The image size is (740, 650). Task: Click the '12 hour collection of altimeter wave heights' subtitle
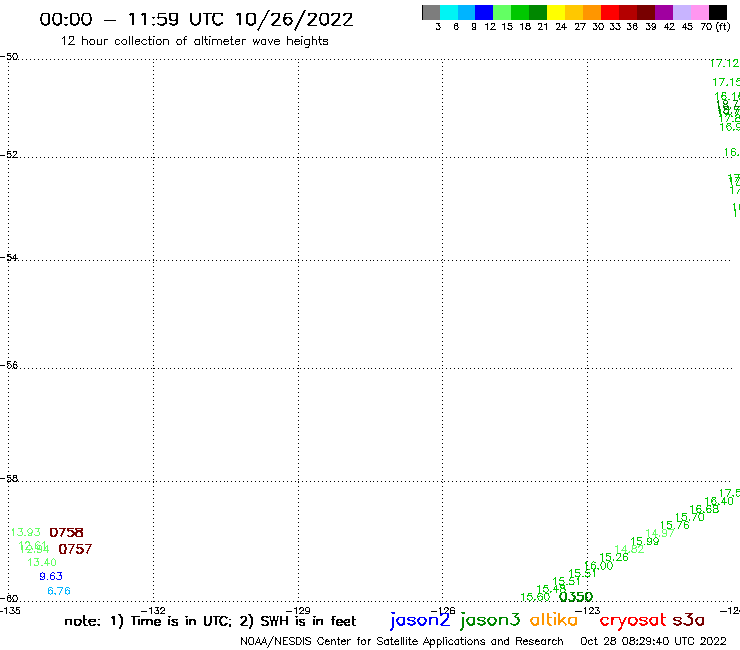[194, 41]
